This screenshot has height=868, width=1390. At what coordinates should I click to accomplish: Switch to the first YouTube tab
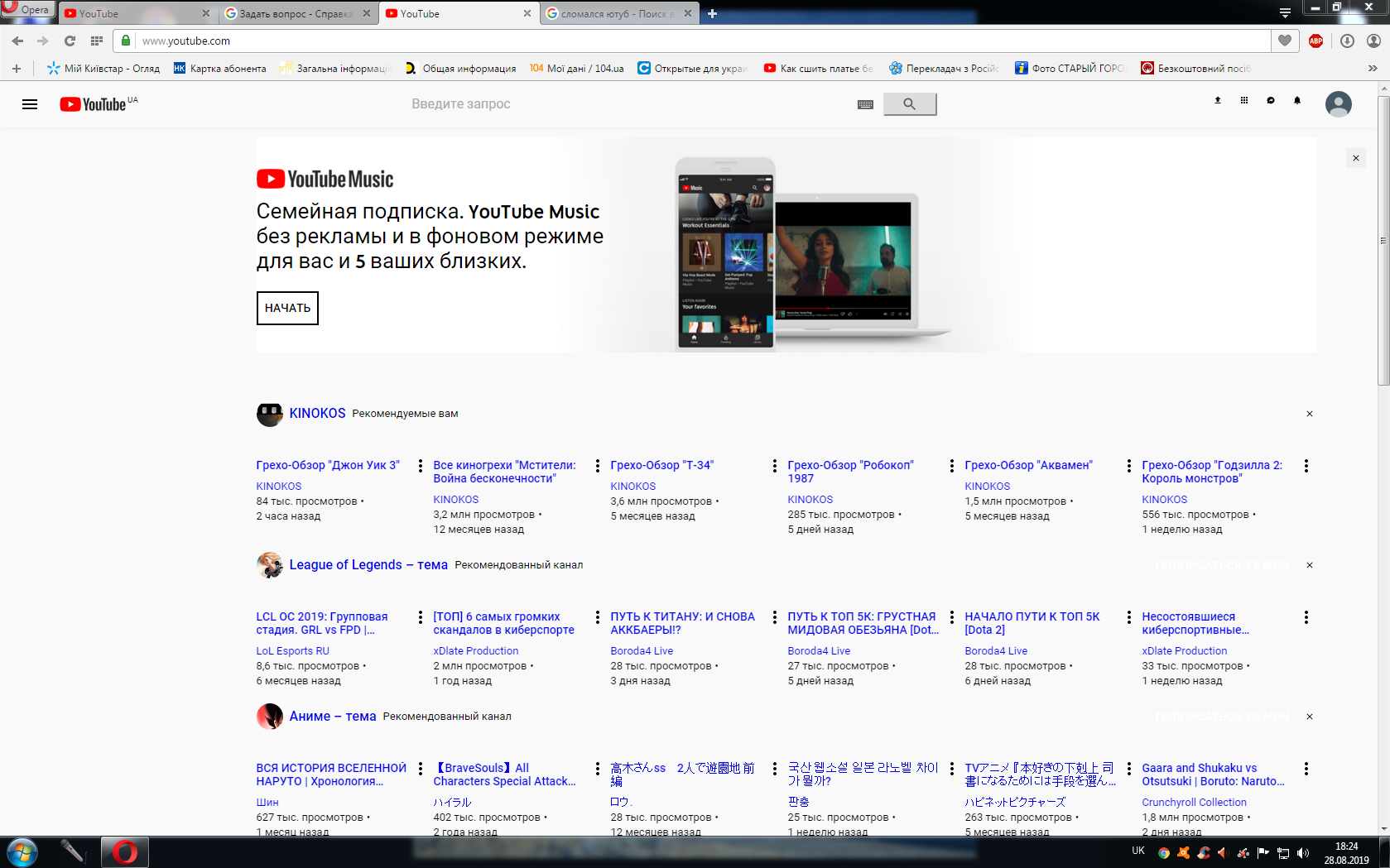(137, 13)
